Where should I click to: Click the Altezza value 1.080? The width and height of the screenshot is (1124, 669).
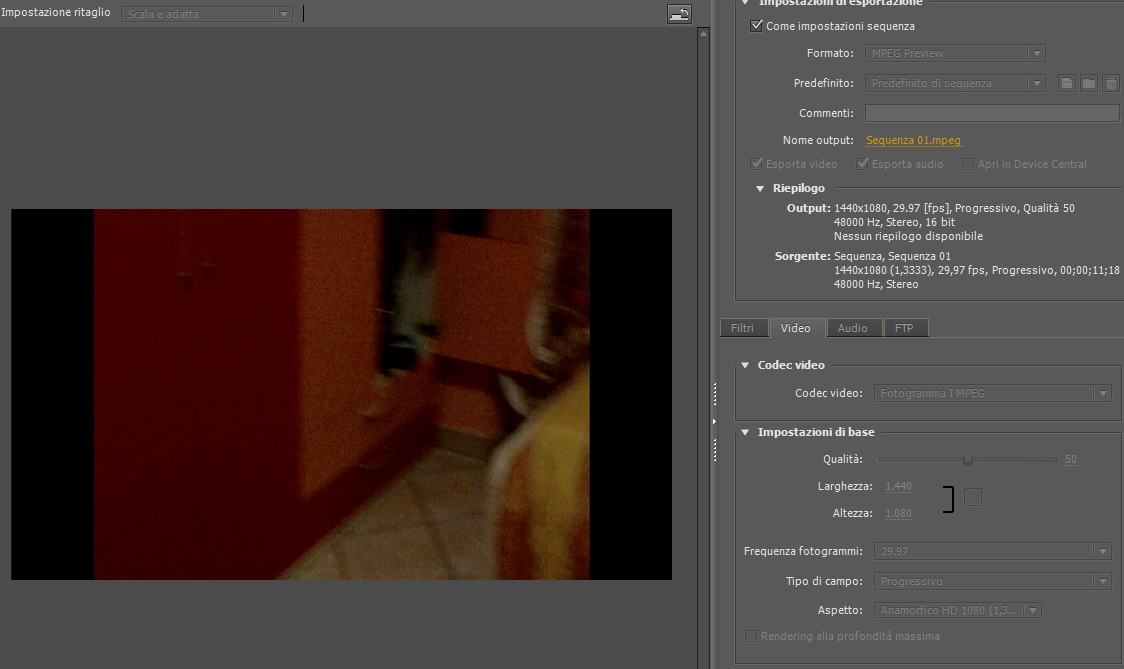point(898,513)
